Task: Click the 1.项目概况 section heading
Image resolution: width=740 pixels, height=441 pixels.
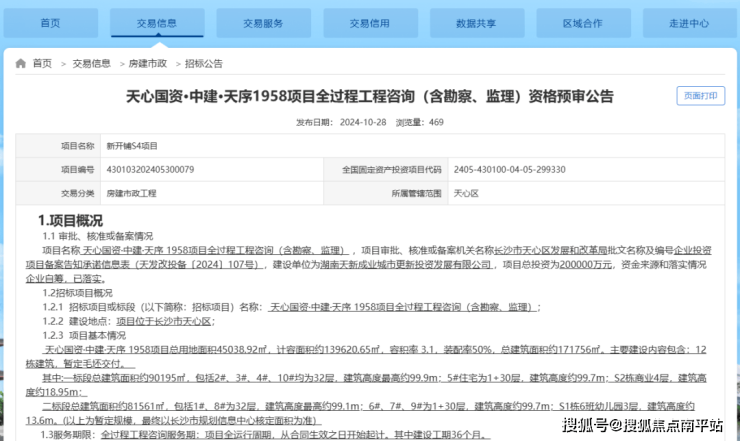Action: [70, 220]
